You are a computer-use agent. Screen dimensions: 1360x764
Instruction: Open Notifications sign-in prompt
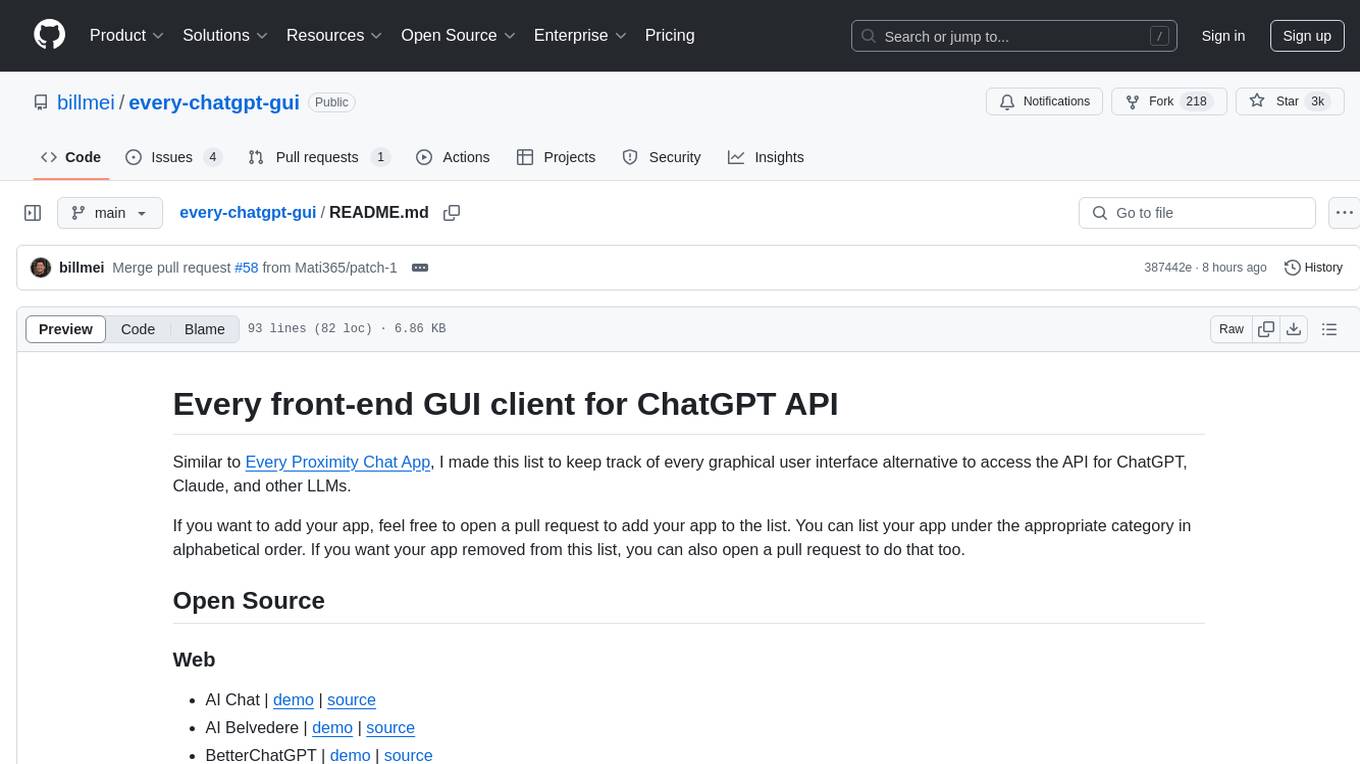(1045, 102)
